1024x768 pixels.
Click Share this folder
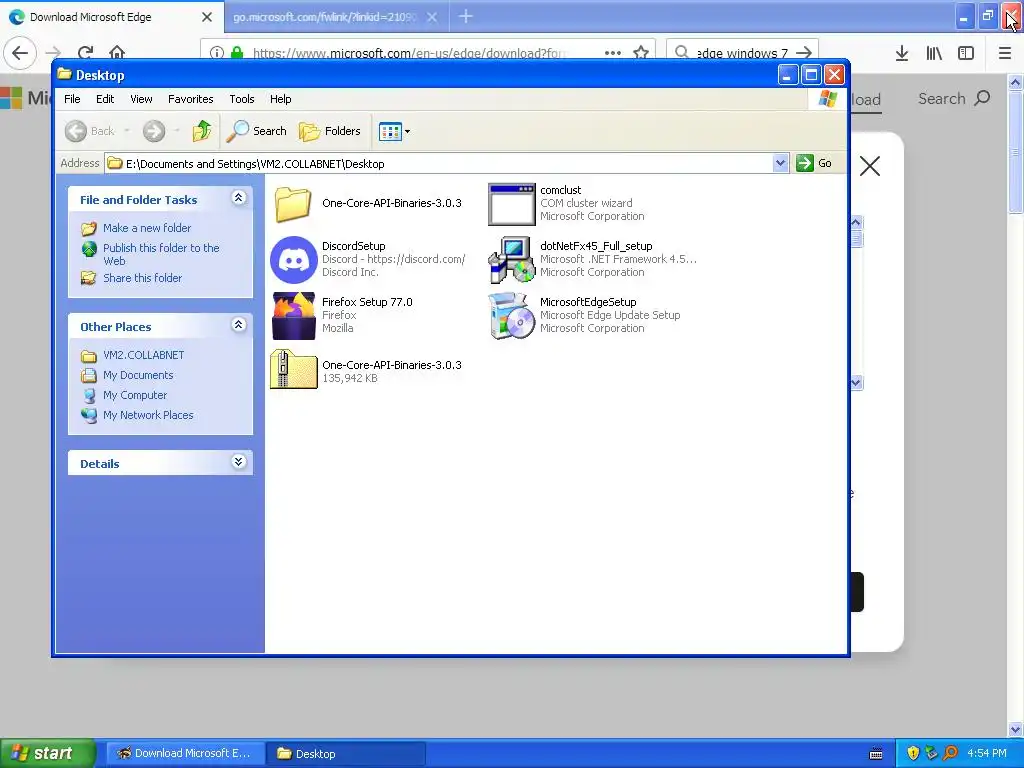point(142,278)
